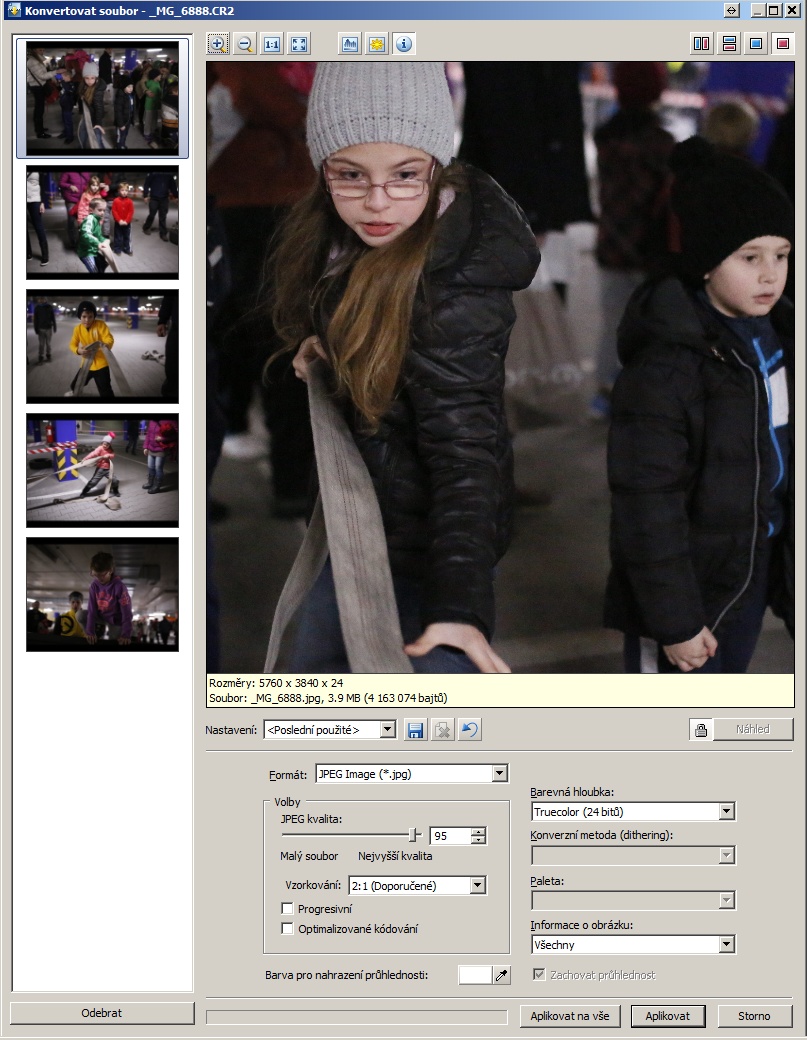
Task: Show the histogram display icon
Action: pyautogui.click(x=350, y=44)
